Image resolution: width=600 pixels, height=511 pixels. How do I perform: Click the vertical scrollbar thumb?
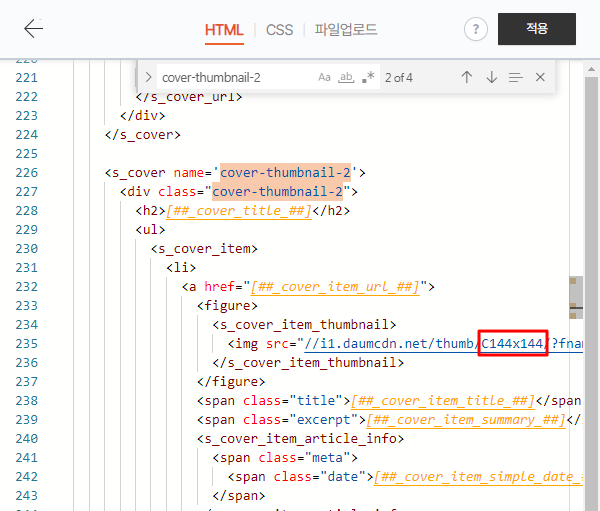click(591, 291)
